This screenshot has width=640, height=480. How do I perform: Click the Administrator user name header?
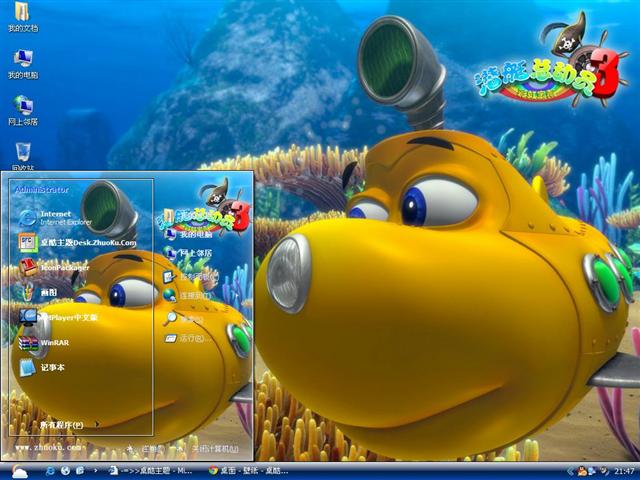coord(42,190)
